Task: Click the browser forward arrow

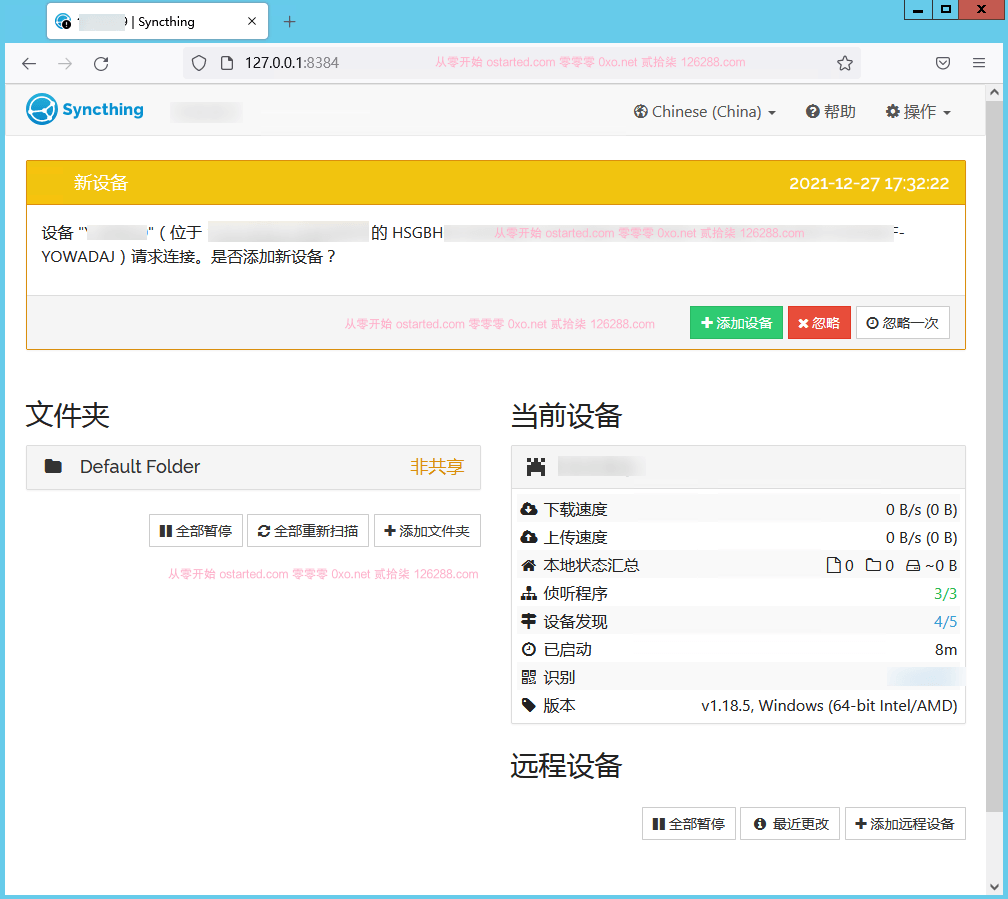Action: click(x=65, y=63)
